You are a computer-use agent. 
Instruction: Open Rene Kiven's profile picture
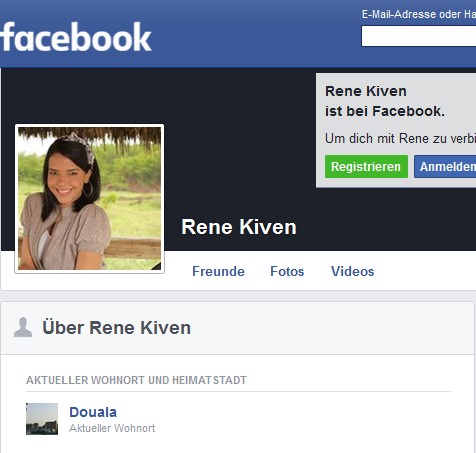point(89,199)
